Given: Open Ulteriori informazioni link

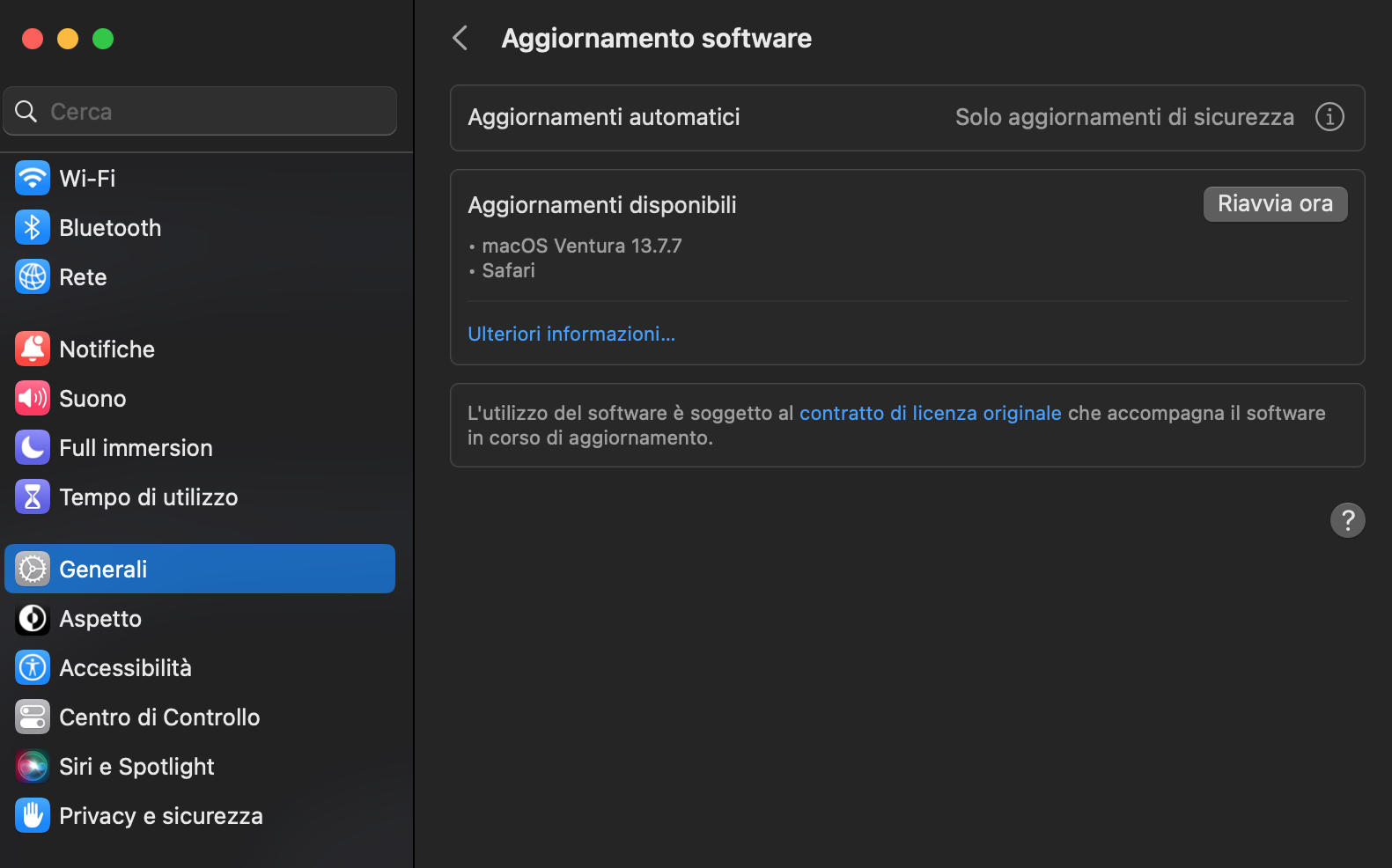Looking at the screenshot, I should click(x=571, y=334).
